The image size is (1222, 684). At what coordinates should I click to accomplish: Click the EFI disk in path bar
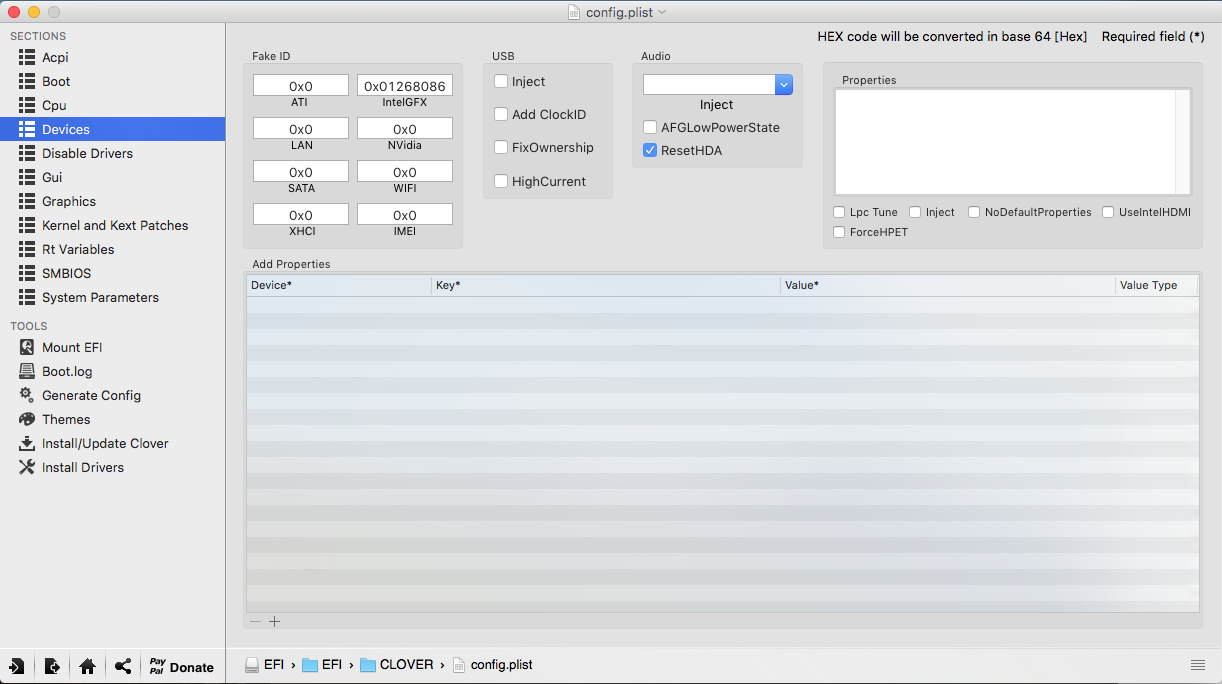click(265, 665)
